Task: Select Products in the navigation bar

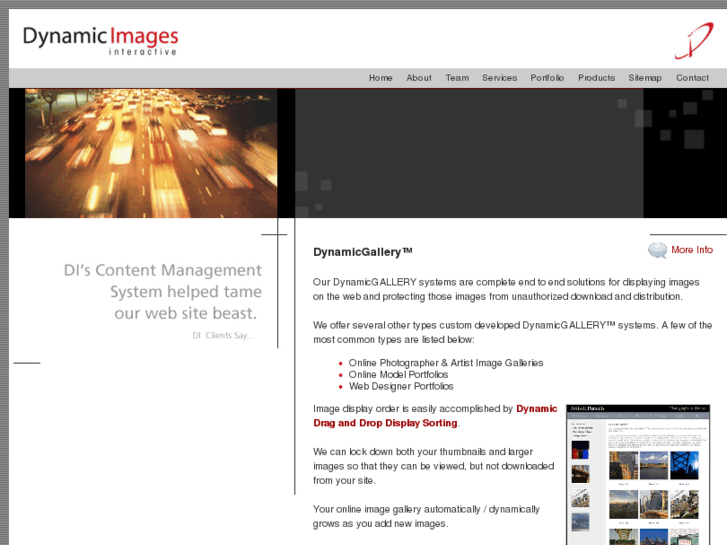Action: (x=596, y=78)
